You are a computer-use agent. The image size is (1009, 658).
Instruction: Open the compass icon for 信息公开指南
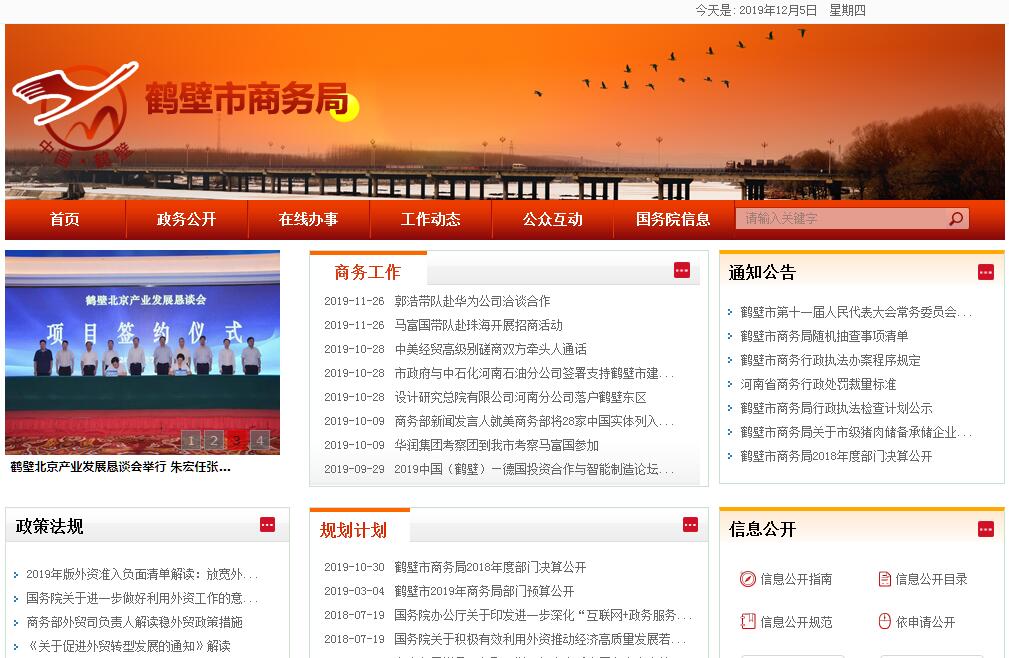[747, 579]
